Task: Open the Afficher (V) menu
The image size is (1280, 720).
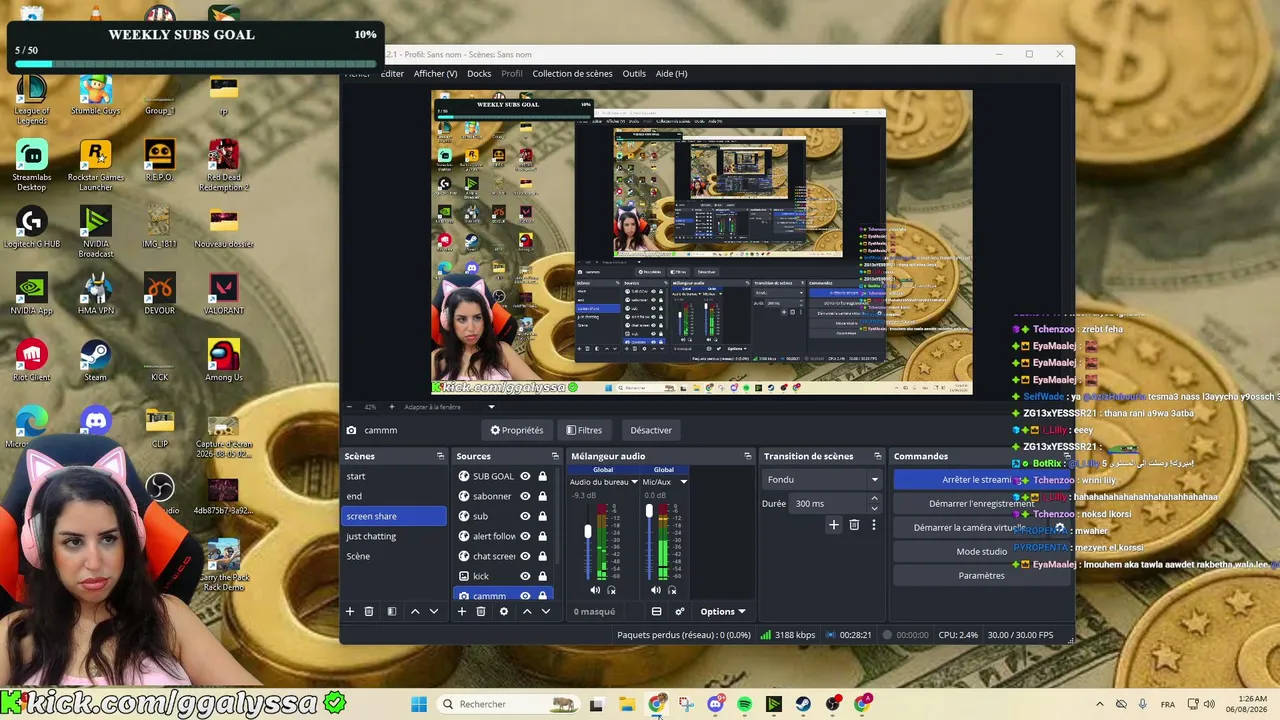Action: click(x=435, y=73)
